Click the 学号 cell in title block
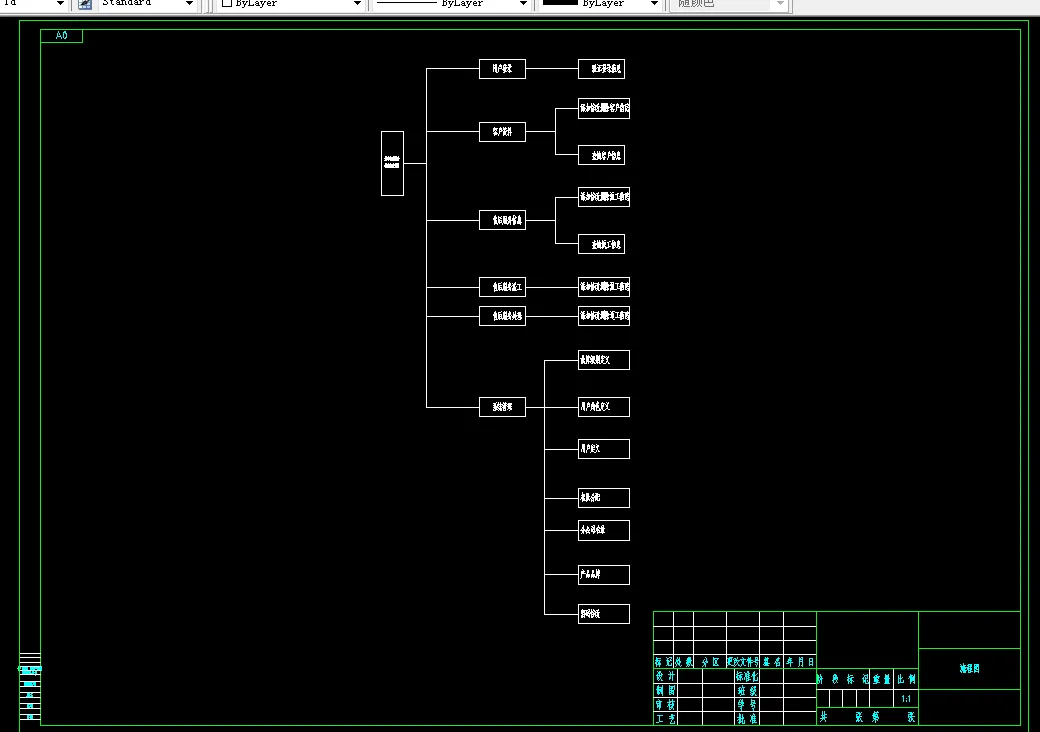This screenshot has height=732, width=1040. pyautogui.click(x=747, y=705)
